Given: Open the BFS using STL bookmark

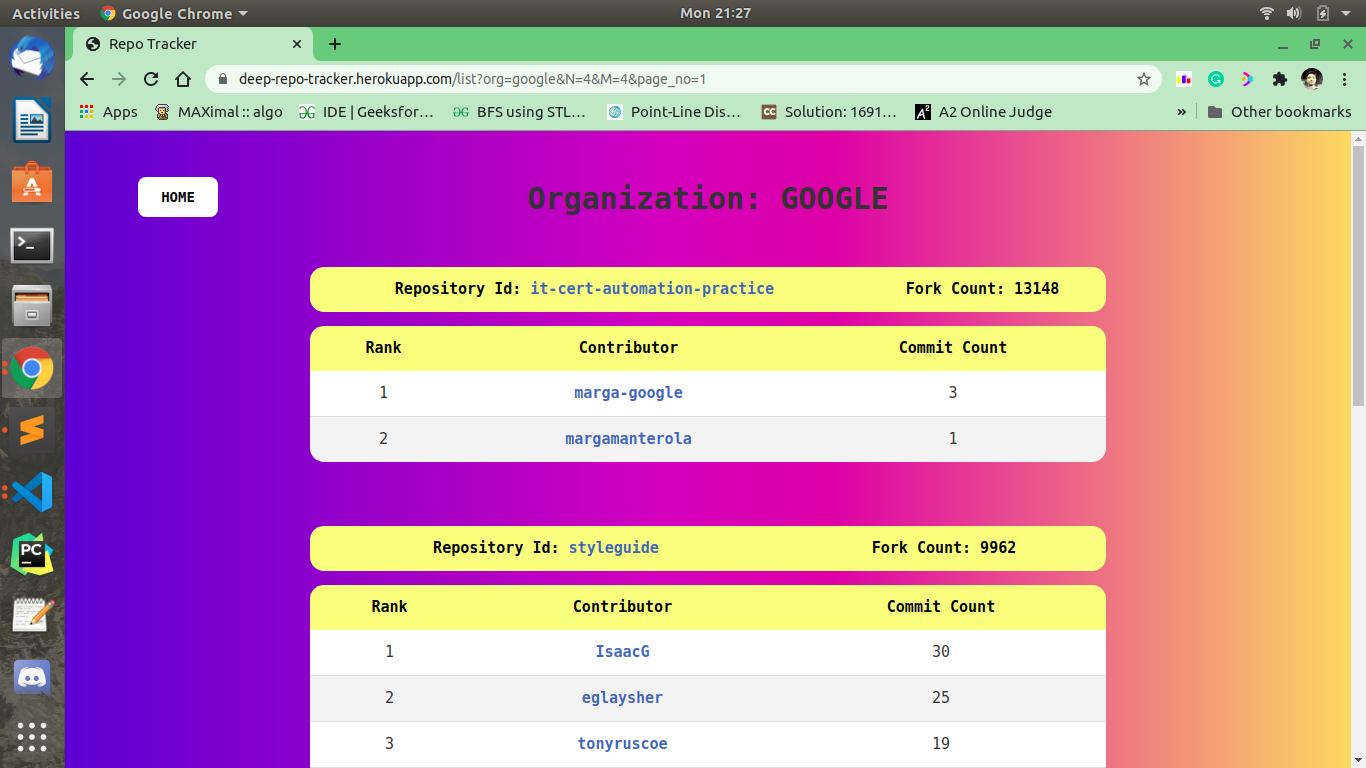Looking at the screenshot, I should click(x=520, y=112).
